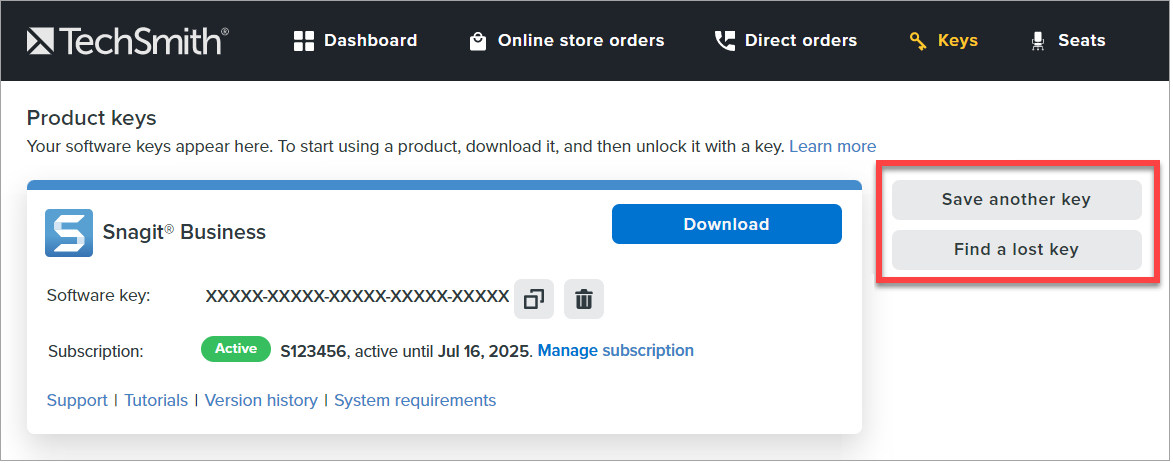Select the software key text

tap(357, 297)
